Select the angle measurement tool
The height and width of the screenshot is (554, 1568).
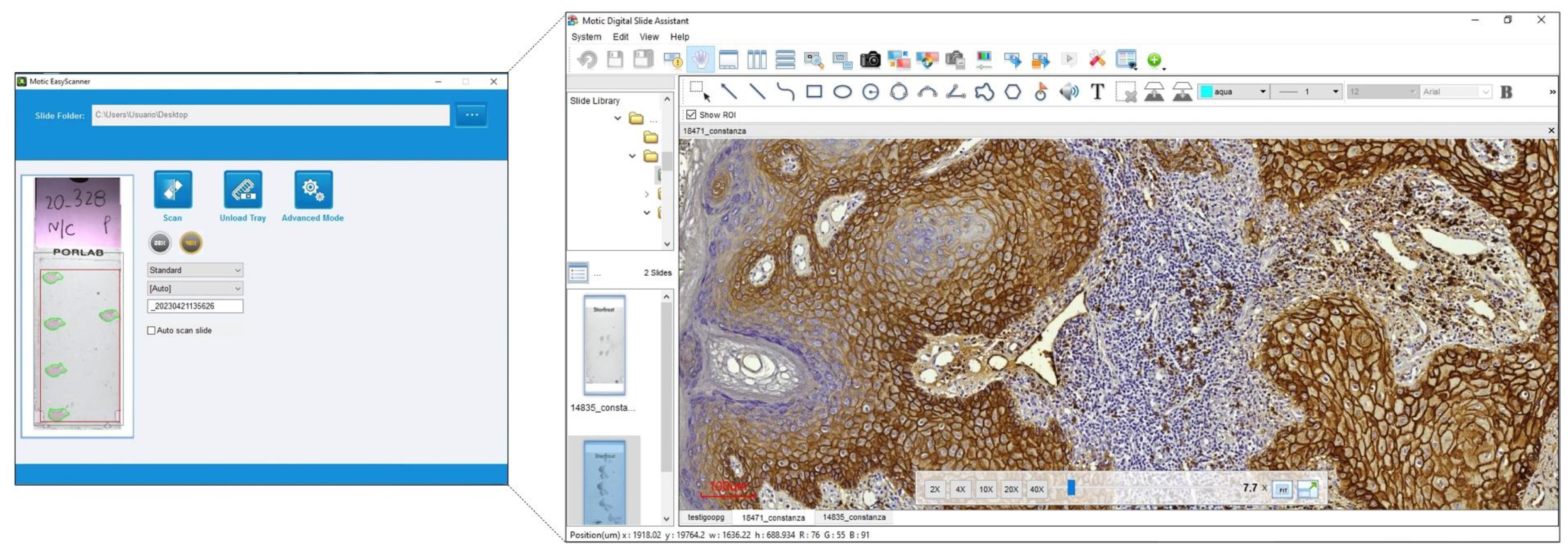click(956, 92)
